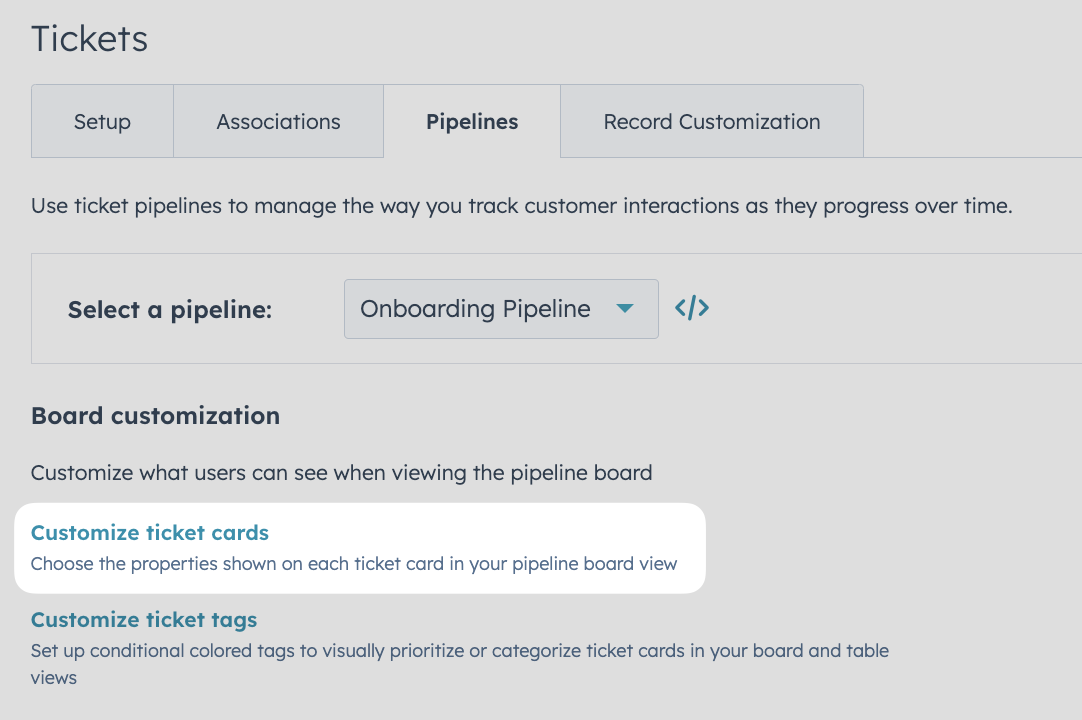The height and width of the screenshot is (720, 1082).
Task: Go to the Record Customization tab
Action: point(711,121)
